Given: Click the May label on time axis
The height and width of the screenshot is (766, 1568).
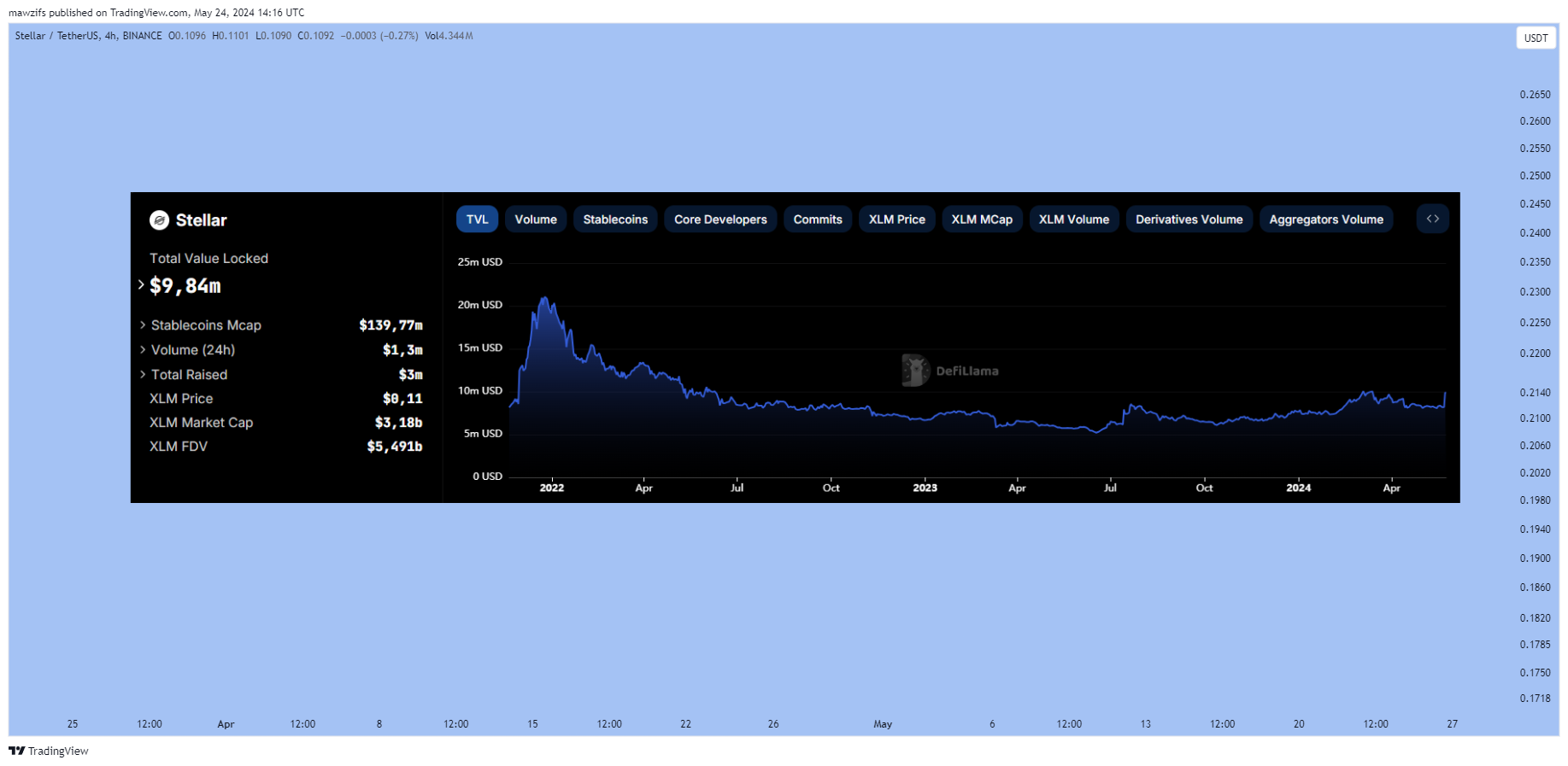Looking at the screenshot, I should 883,724.
